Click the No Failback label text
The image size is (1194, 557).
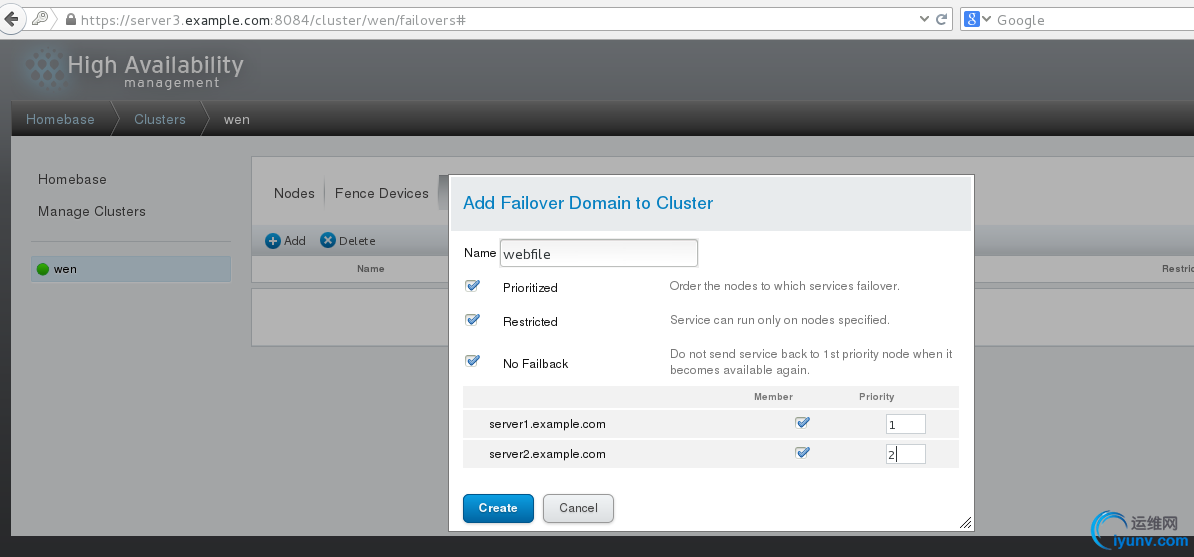pos(535,364)
